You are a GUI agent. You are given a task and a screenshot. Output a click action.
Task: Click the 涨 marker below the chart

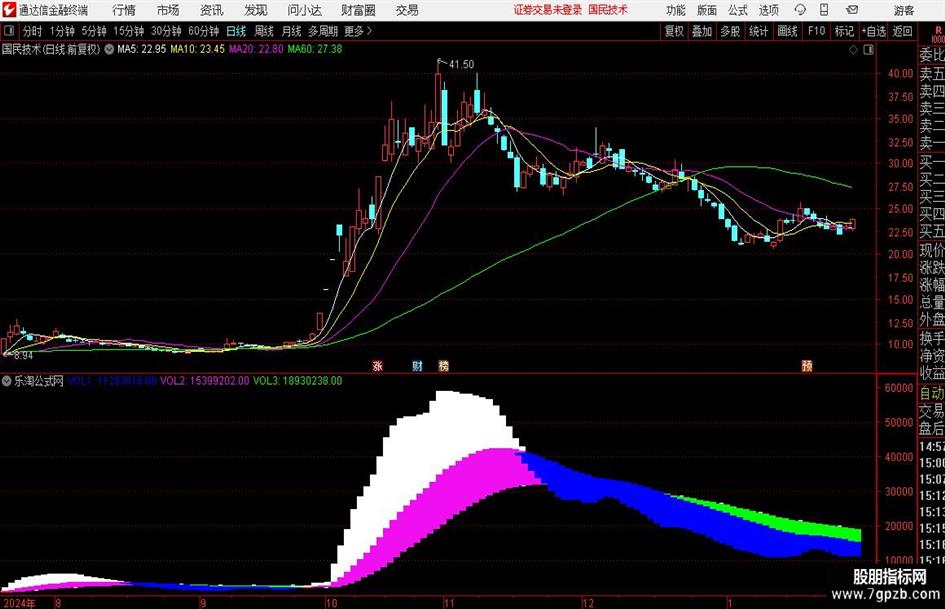pyautogui.click(x=377, y=366)
